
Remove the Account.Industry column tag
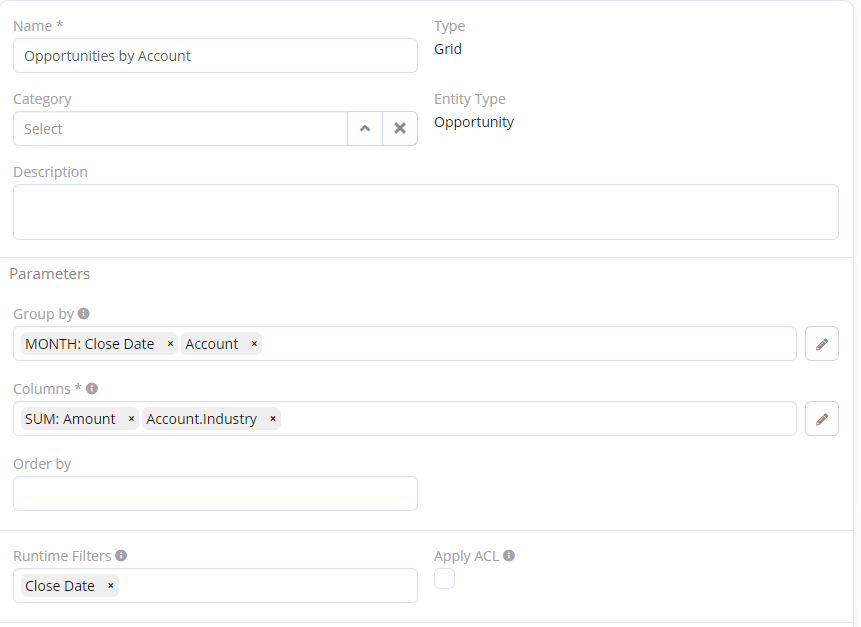(272, 419)
